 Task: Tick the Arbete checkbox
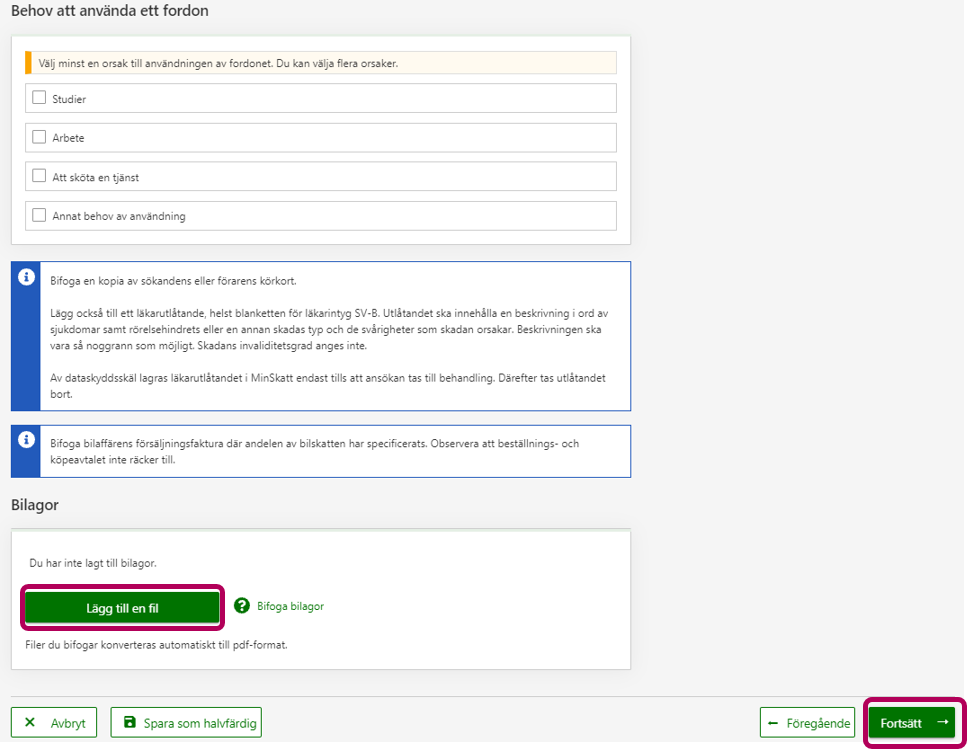click(39, 137)
